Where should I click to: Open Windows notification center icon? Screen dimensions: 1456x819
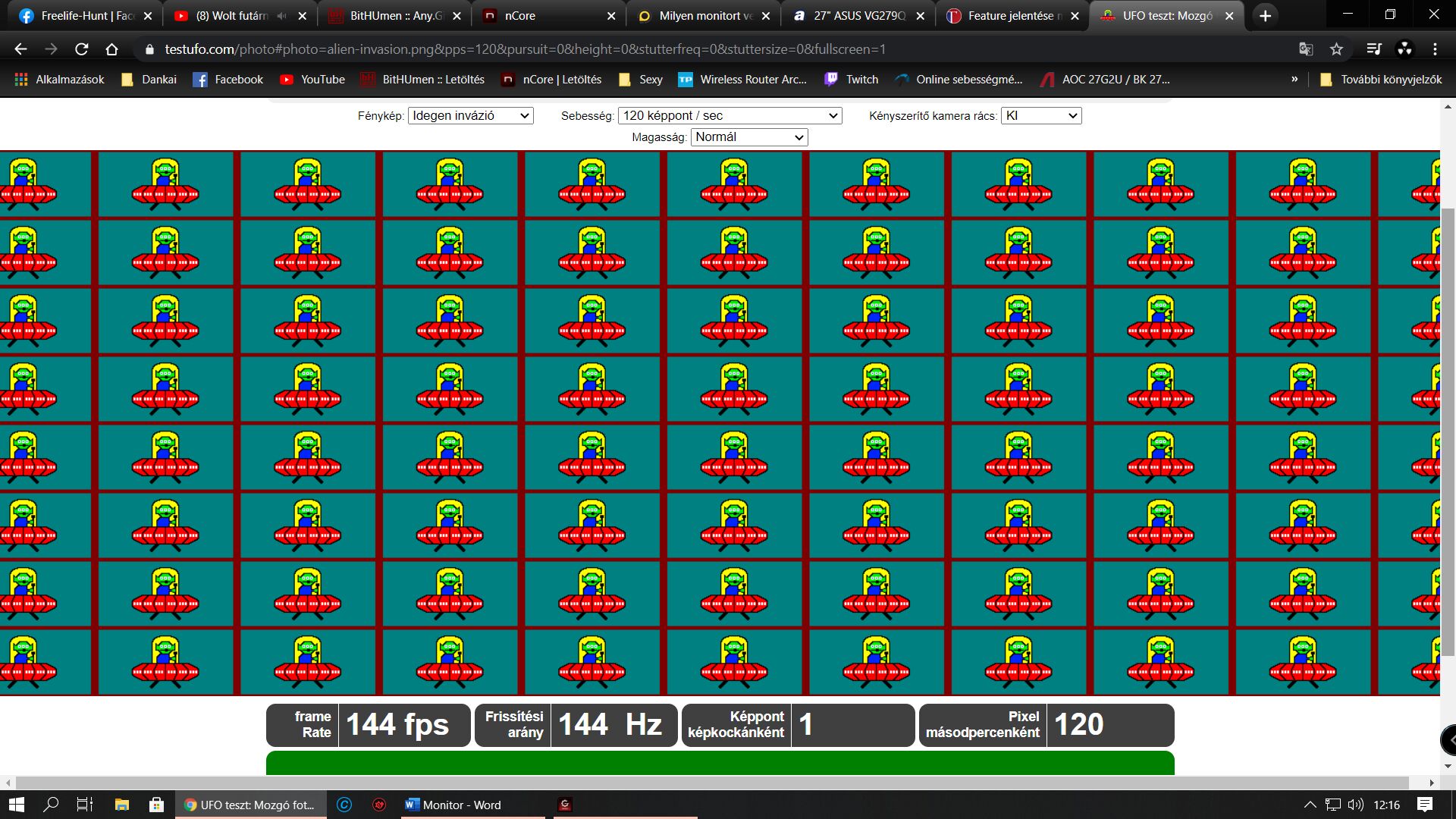(1425, 805)
